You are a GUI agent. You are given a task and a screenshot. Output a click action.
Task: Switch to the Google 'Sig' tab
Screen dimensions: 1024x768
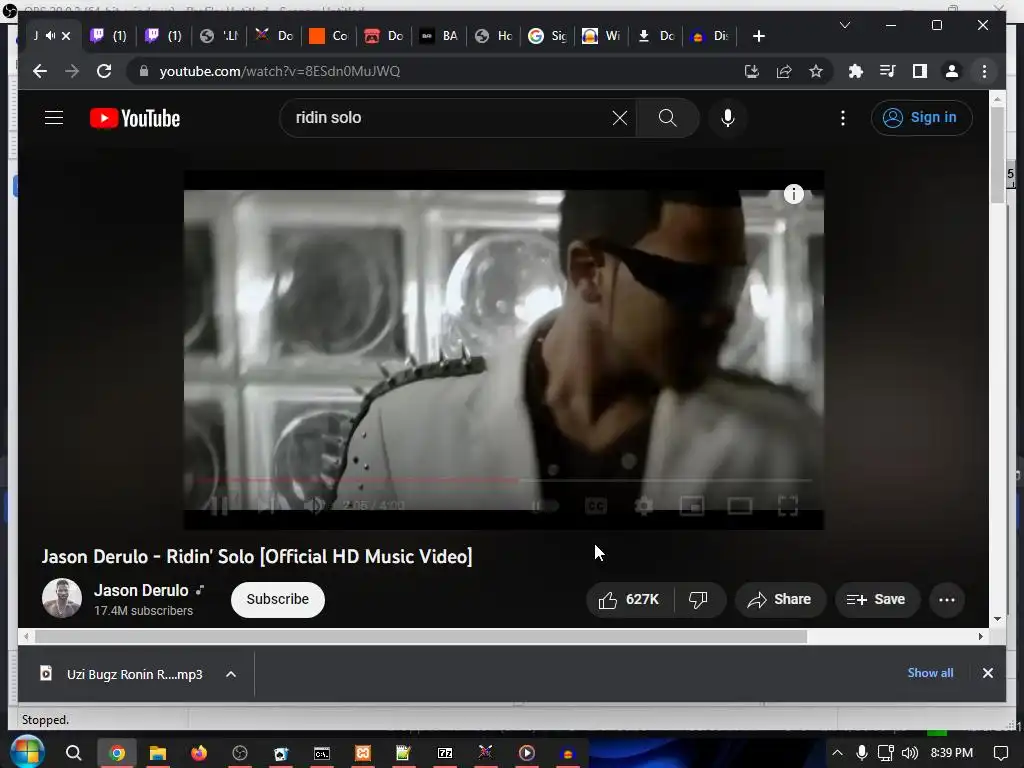point(547,36)
